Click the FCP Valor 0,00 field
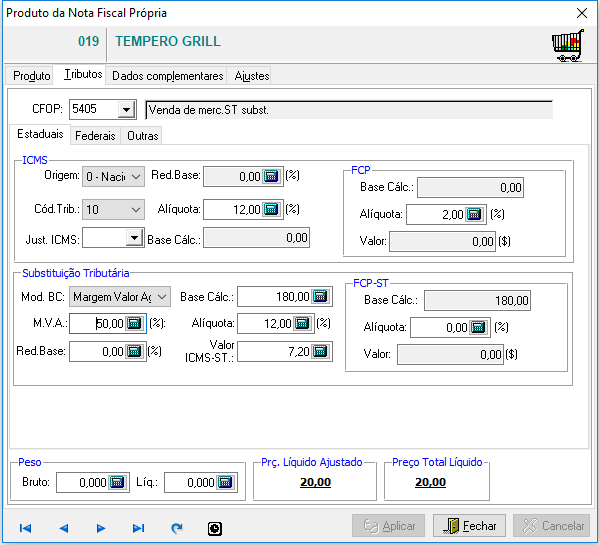Image resolution: width=600 pixels, height=545 pixels. 442,241
